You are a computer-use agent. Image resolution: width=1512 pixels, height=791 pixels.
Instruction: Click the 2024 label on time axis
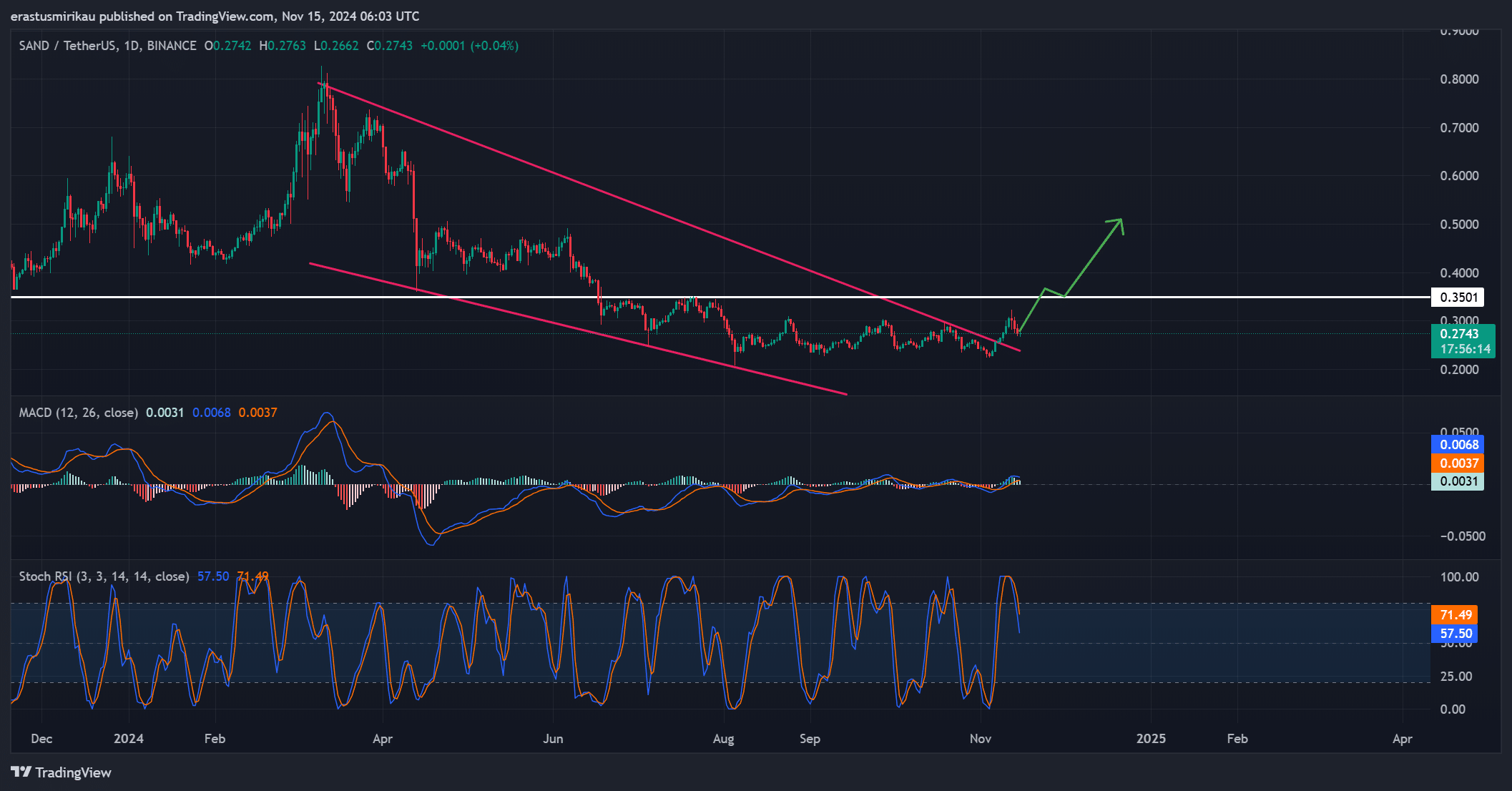[129, 739]
